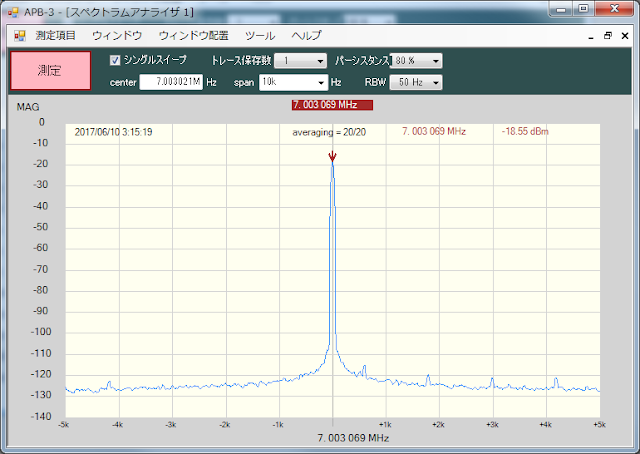Click the +5k frequency axis label

tap(600, 425)
